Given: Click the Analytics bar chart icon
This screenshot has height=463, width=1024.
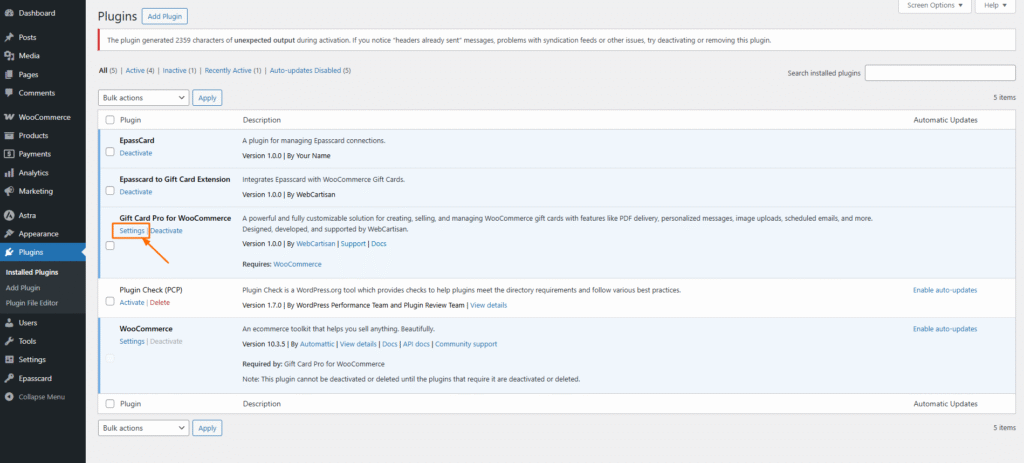Looking at the screenshot, I should pos(8,173).
